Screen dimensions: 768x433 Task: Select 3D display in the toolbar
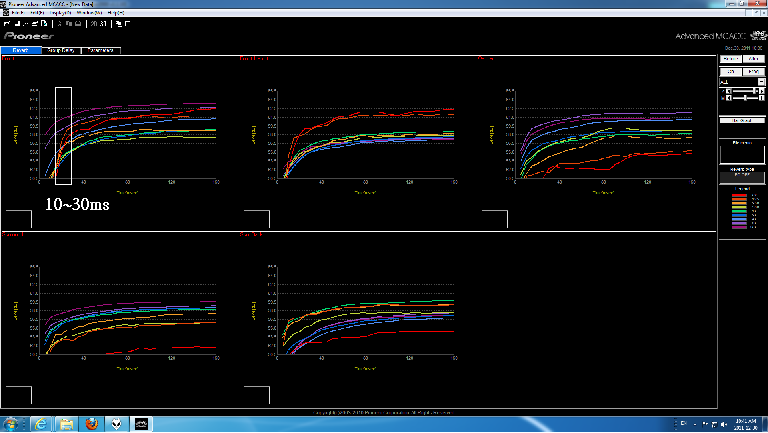coord(104,24)
